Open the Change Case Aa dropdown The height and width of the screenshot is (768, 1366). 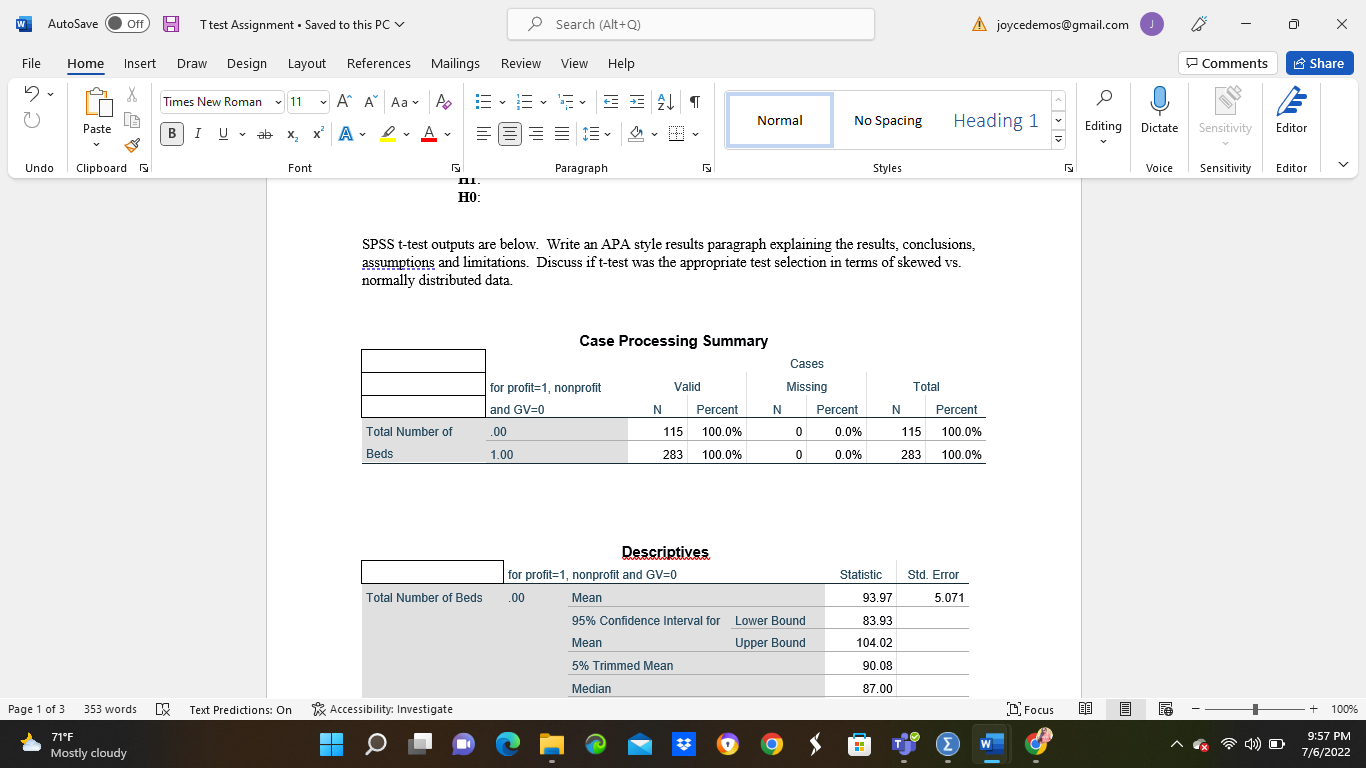coord(404,102)
